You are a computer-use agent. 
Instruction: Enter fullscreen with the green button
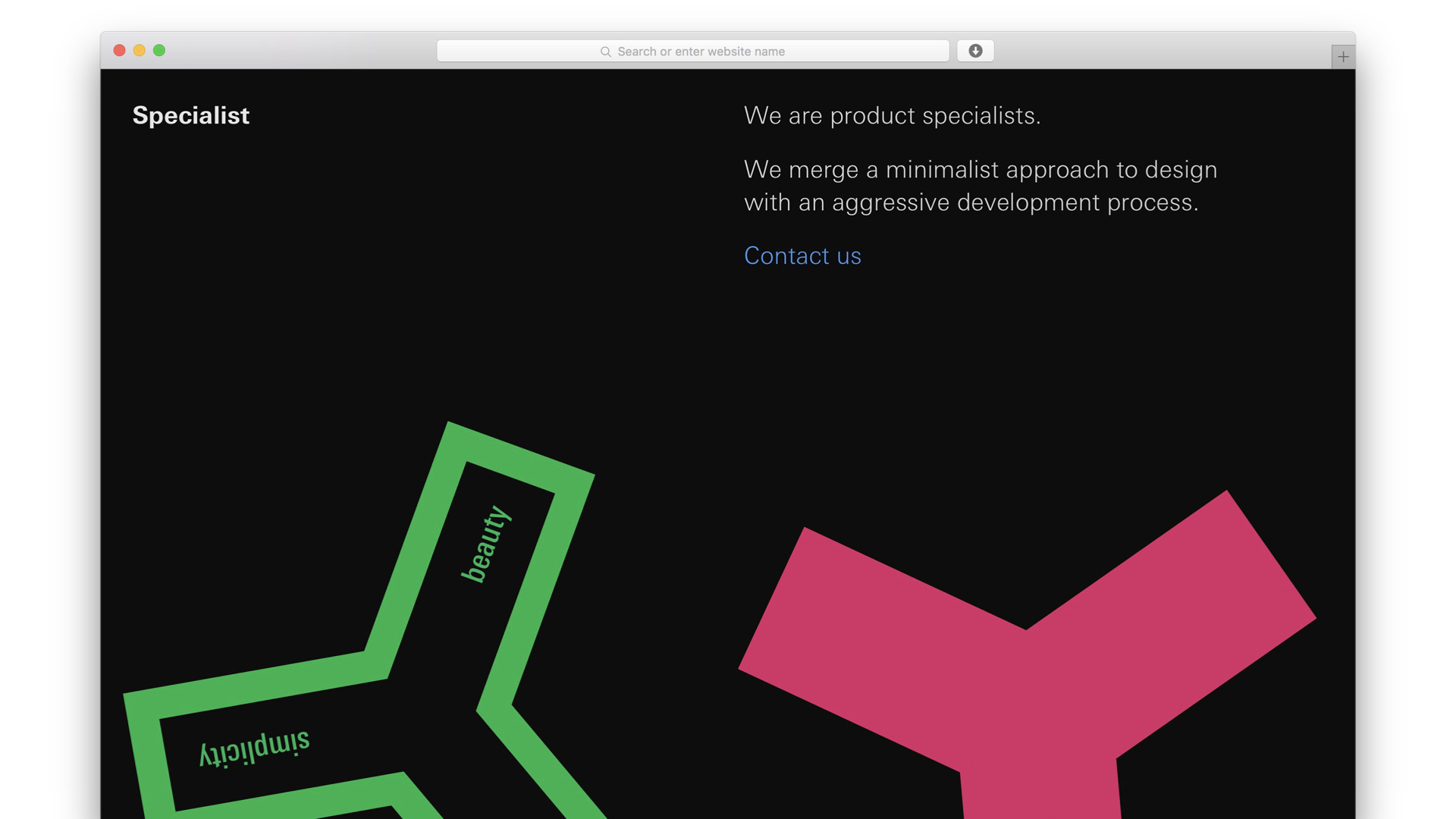(x=159, y=51)
